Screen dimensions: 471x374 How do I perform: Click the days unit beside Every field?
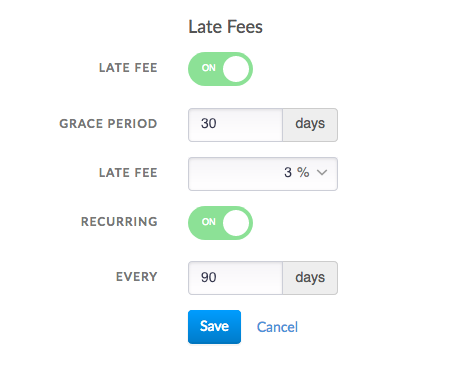click(x=310, y=278)
